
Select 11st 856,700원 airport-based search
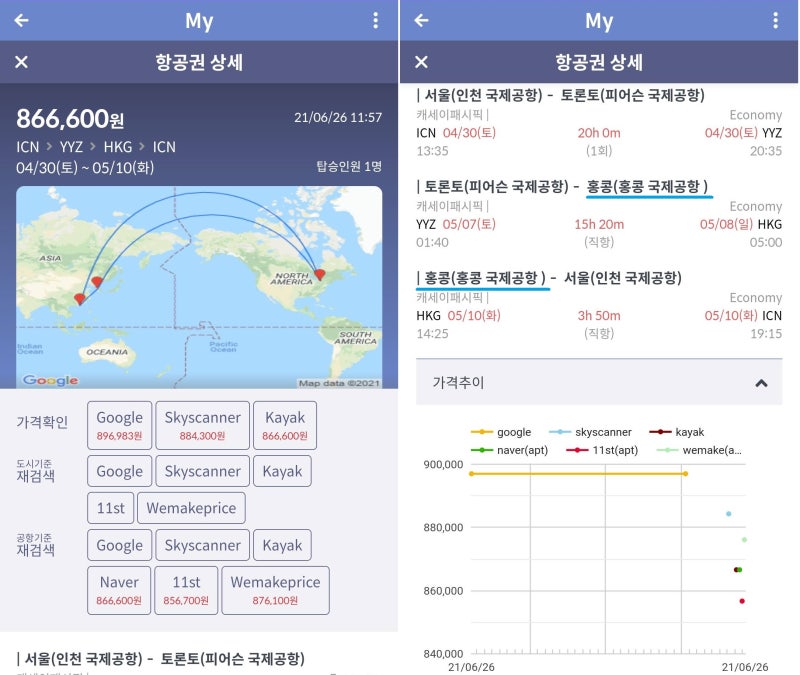point(186,590)
